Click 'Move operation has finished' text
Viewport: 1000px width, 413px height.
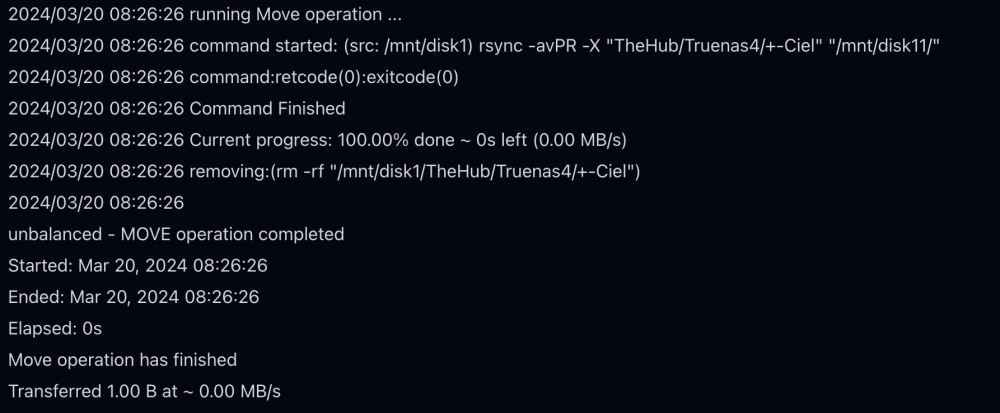coord(122,359)
